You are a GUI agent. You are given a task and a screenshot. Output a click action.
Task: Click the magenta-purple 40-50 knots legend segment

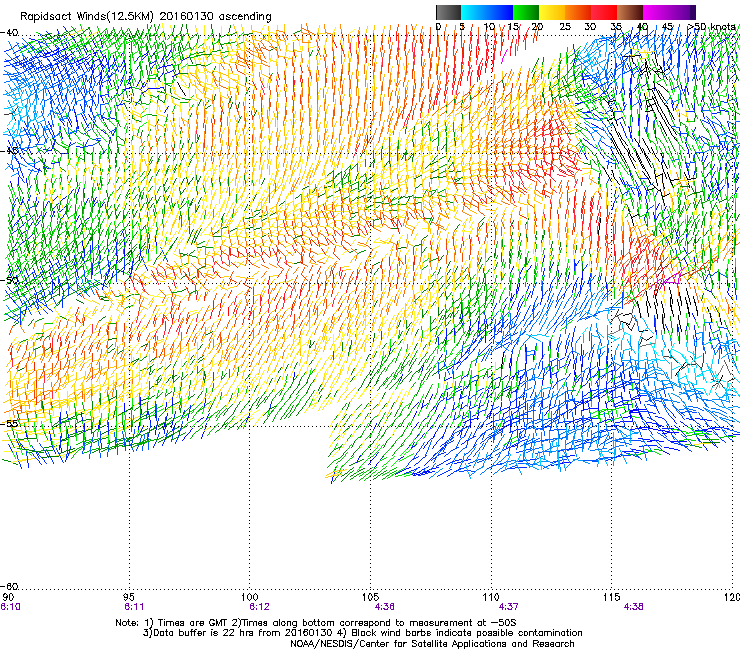(669, 12)
